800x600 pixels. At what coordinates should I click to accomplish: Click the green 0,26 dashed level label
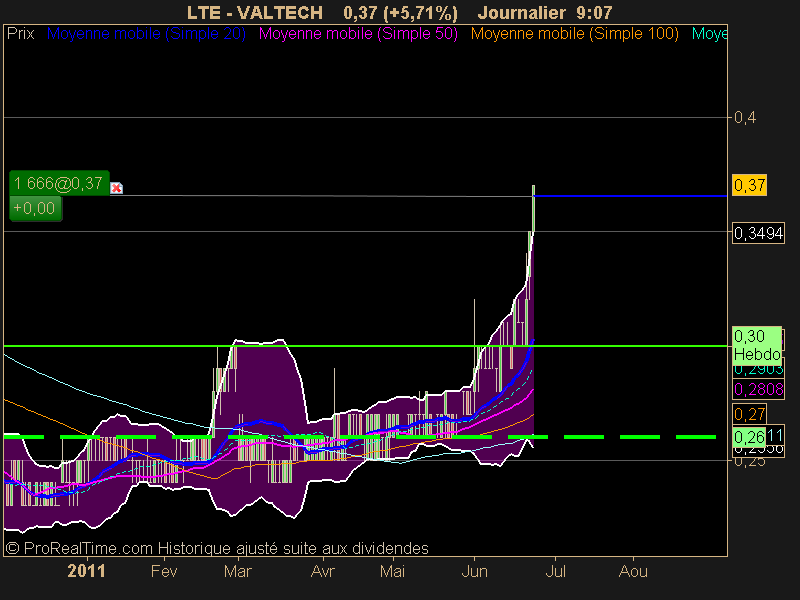tap(749, 437)
